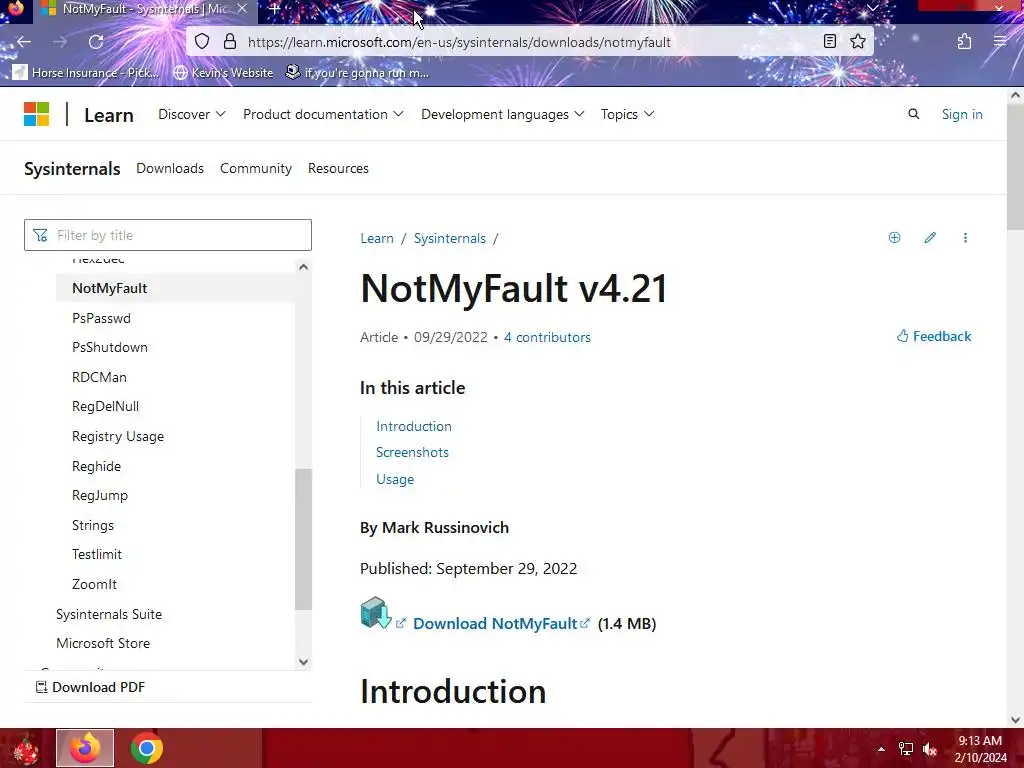
Task: Select PsPasswd in the sidebar
Action: point(101,318)
